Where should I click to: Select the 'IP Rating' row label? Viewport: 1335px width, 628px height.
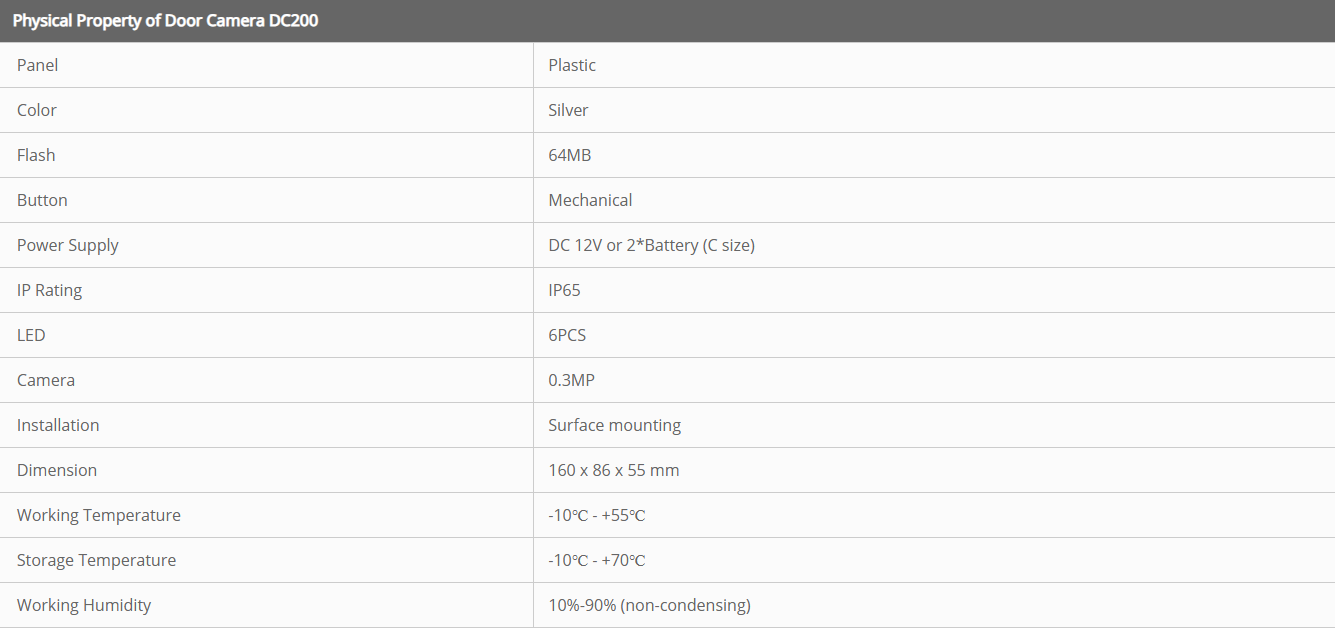[50, 290]
